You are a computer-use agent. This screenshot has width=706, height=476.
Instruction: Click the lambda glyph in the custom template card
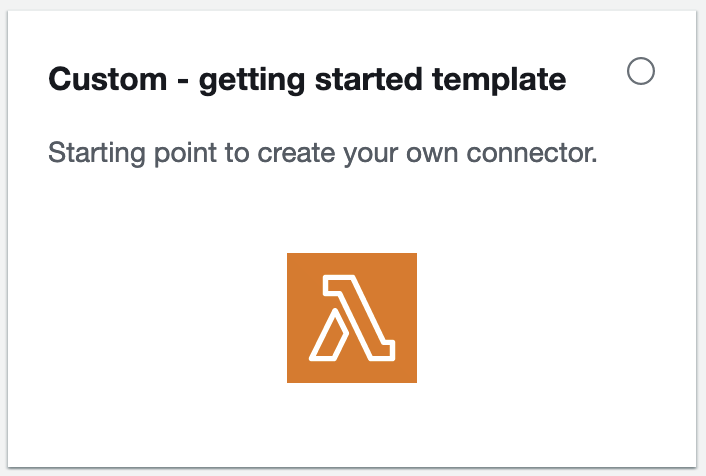[352, 318]
